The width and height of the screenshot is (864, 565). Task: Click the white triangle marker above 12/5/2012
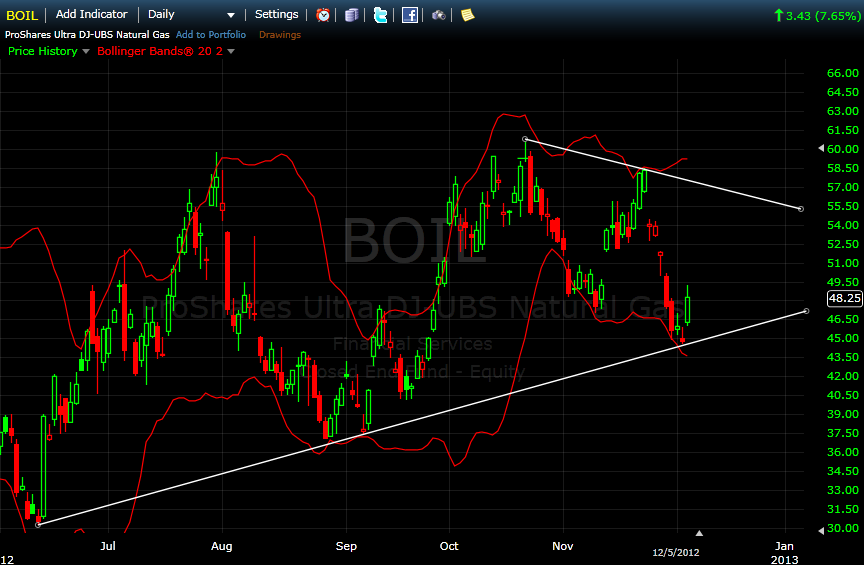[x=699, y=533]
